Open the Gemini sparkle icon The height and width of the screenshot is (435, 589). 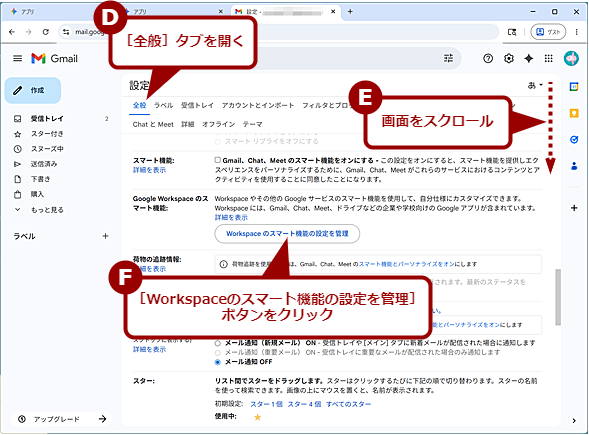(x=529, y=59)
